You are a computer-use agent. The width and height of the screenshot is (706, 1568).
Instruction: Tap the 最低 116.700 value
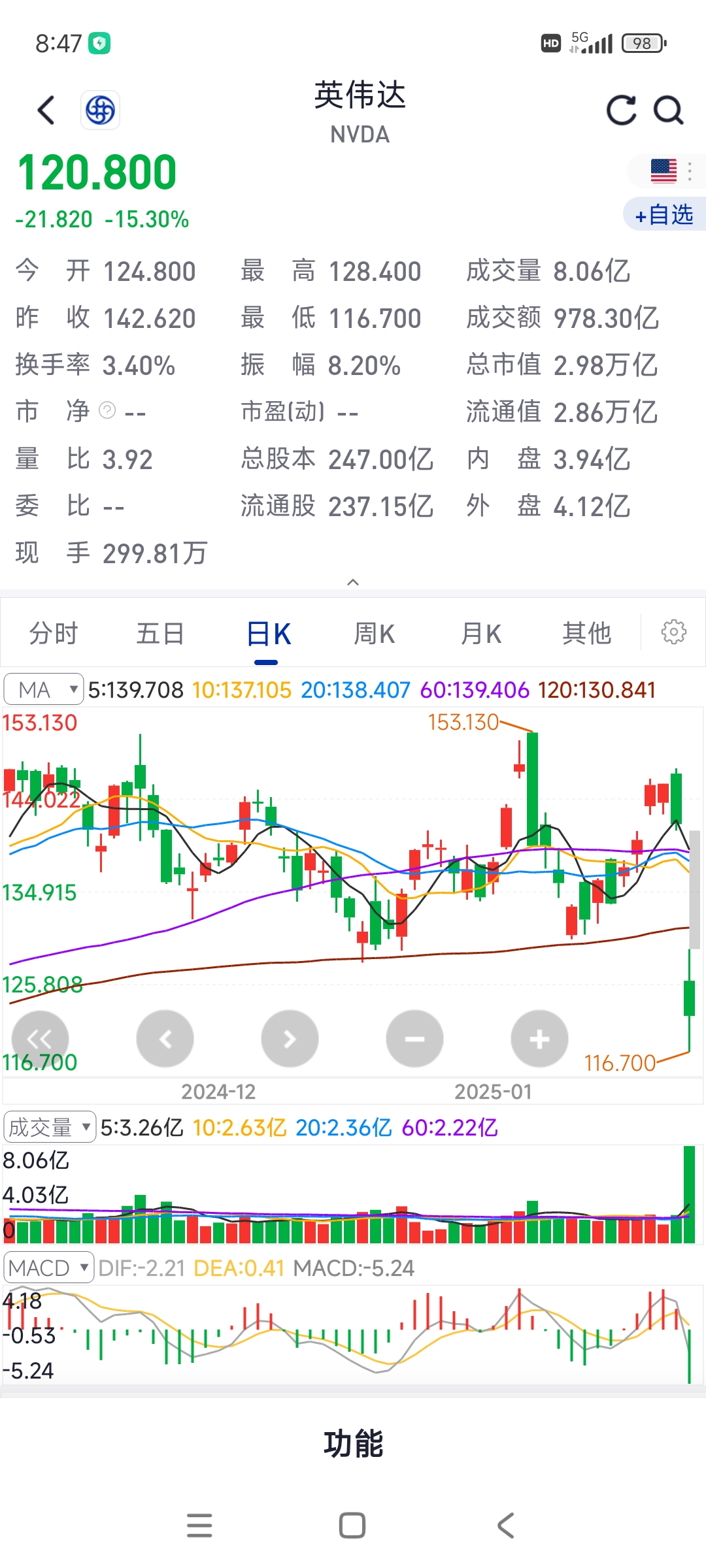click(375, 319)
